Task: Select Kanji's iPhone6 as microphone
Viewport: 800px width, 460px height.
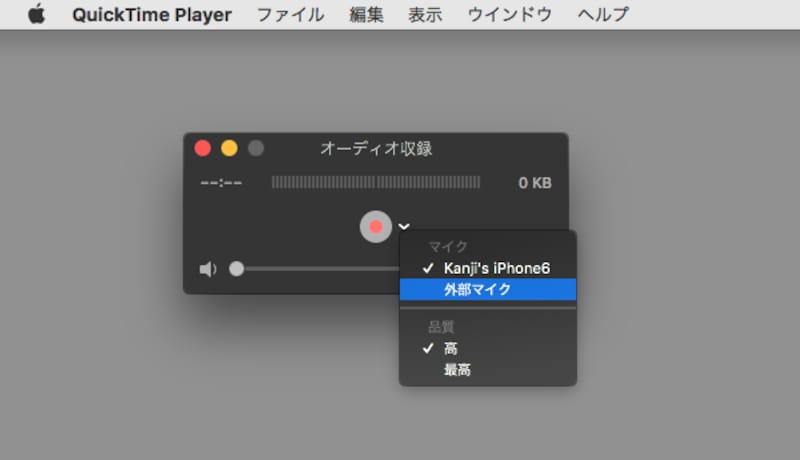Action: click(x=488, y=268)
